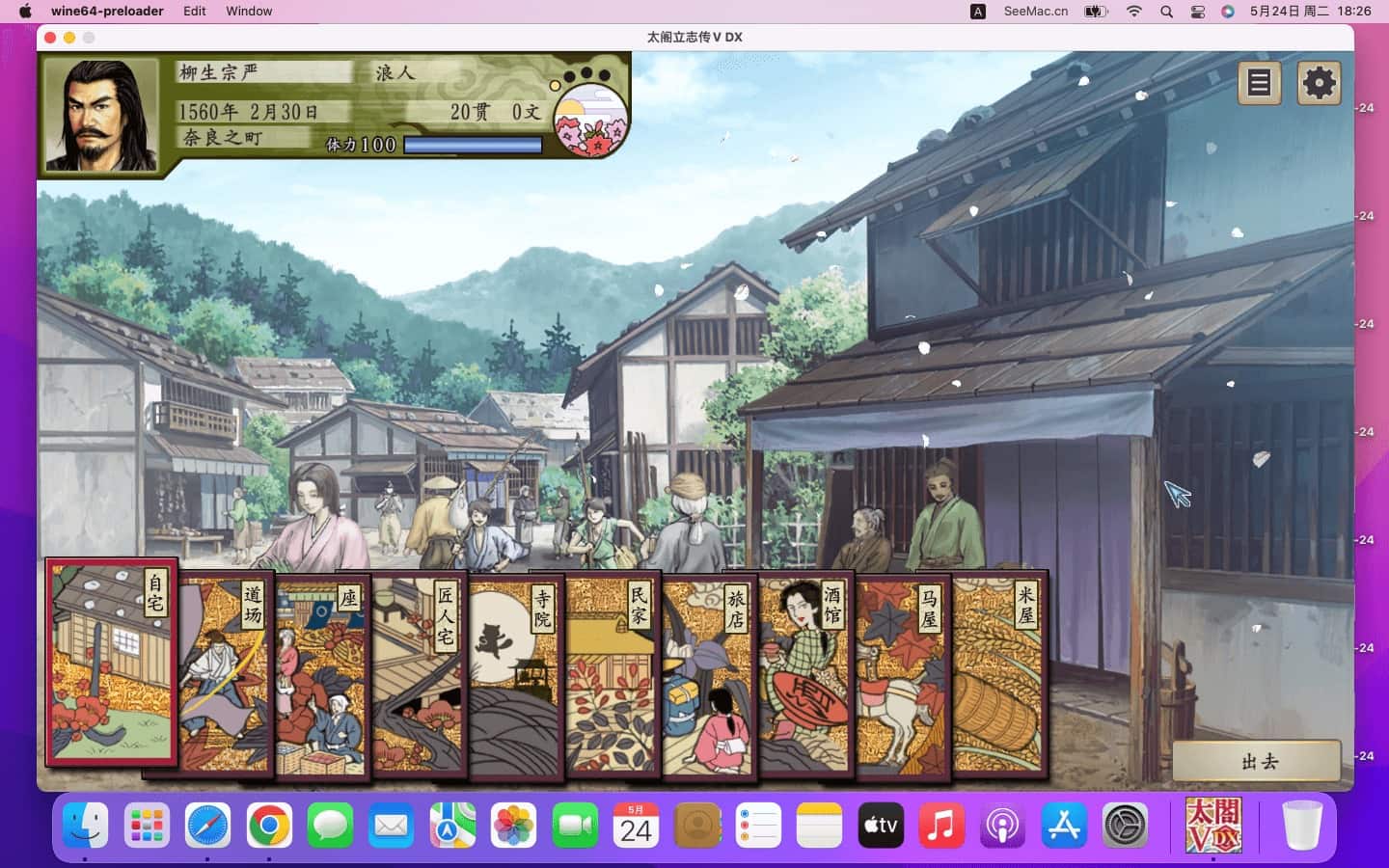Open Spotlight search in menu bar
The image size is (1389, 868).
[x=1166, y=12]
